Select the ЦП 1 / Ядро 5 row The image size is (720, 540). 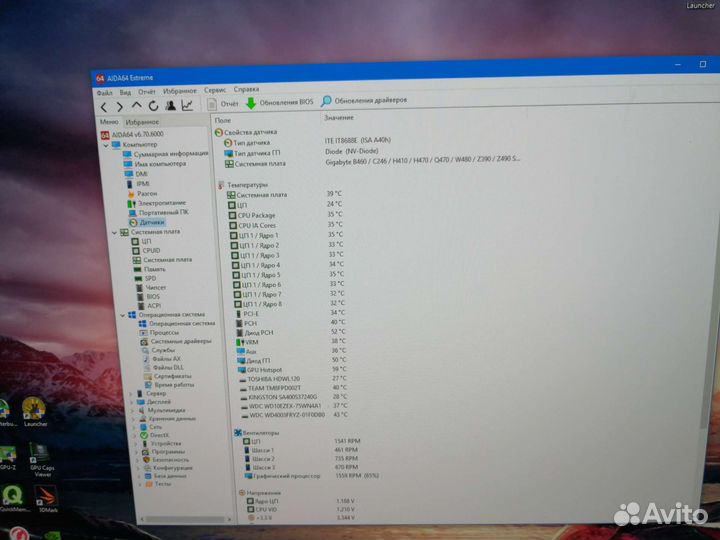[288, 275]
